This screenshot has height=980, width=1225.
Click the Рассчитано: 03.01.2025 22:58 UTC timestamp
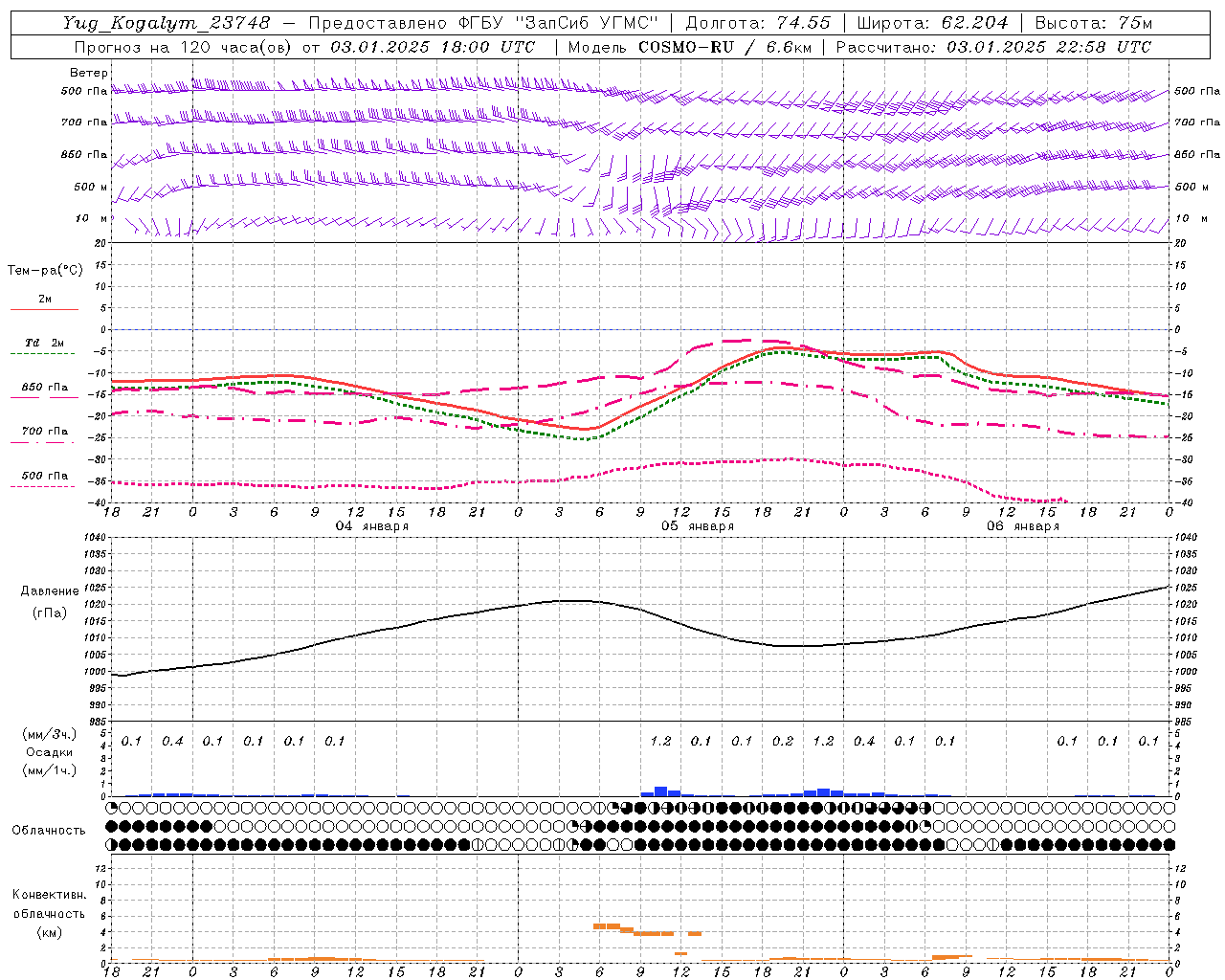993,47
